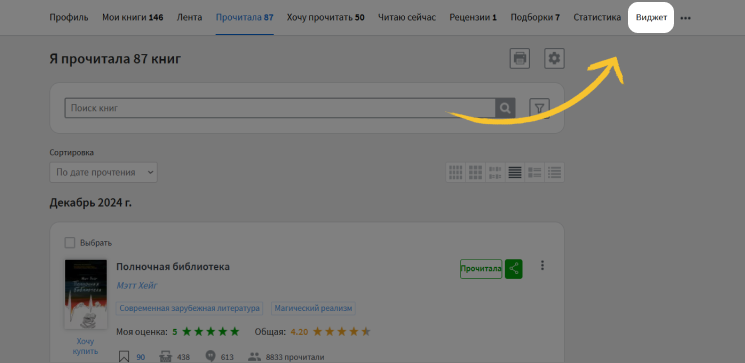Viewport: 745px width, 363px height.
Task: Click the Современная зарубежная литература tag
Action: [189, 308]
